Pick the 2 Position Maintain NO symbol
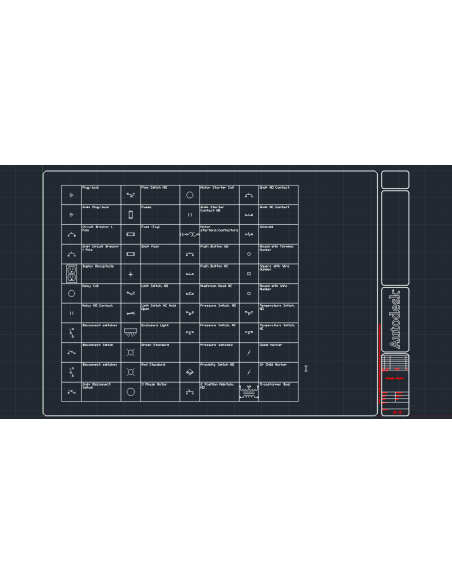The image size is (452, 584). tap(190, 392)
